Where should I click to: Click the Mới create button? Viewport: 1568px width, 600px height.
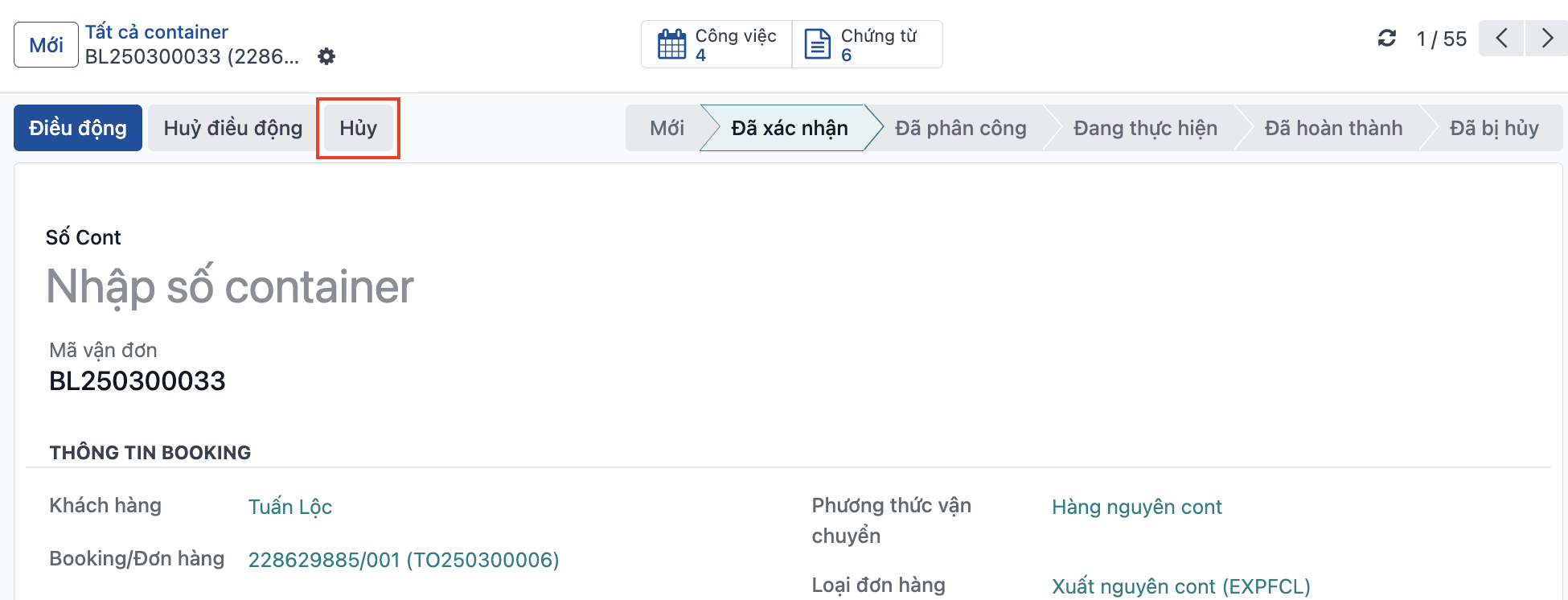pos(46,45)
